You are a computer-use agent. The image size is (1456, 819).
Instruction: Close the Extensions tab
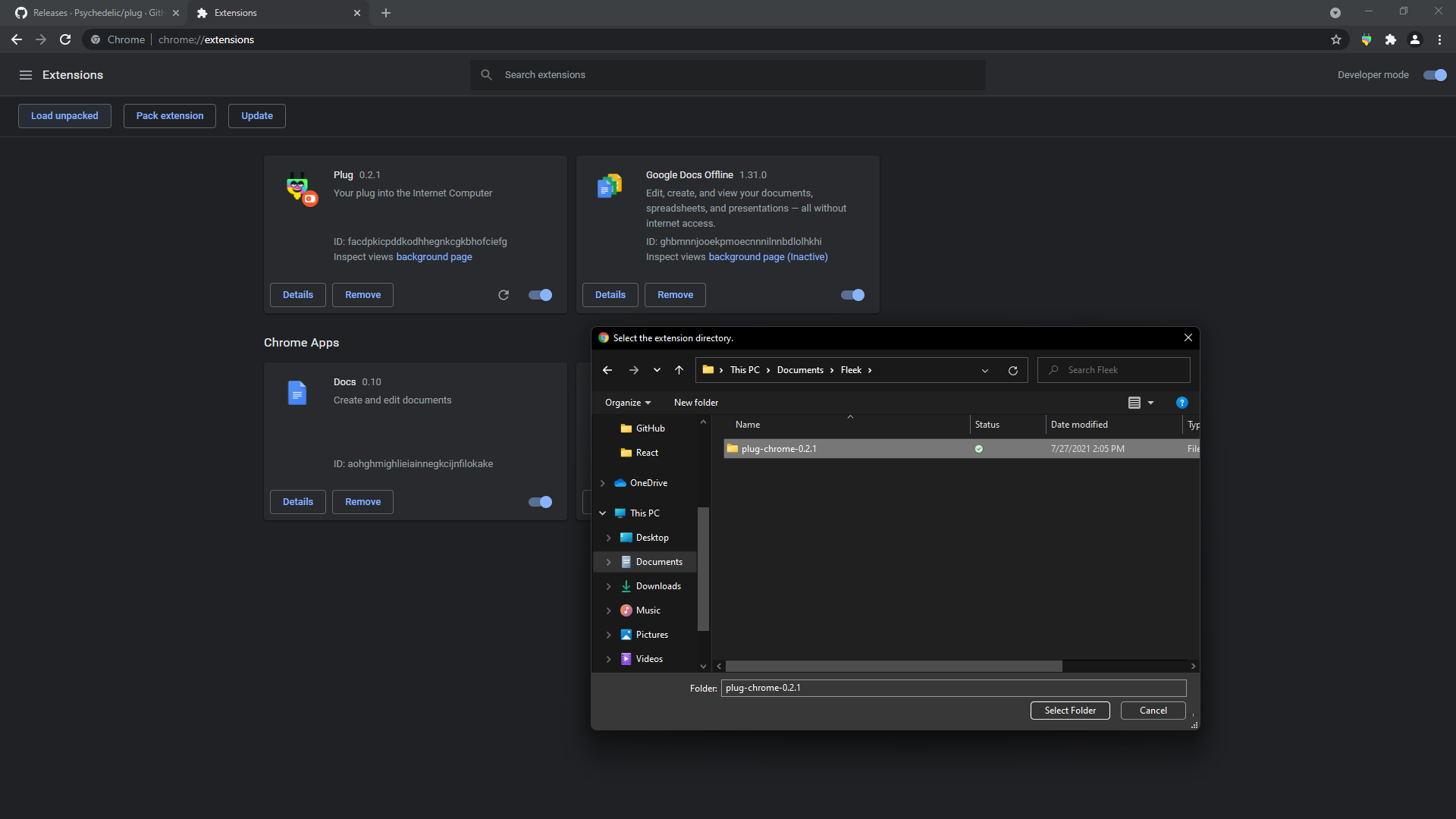pos(357,13)
